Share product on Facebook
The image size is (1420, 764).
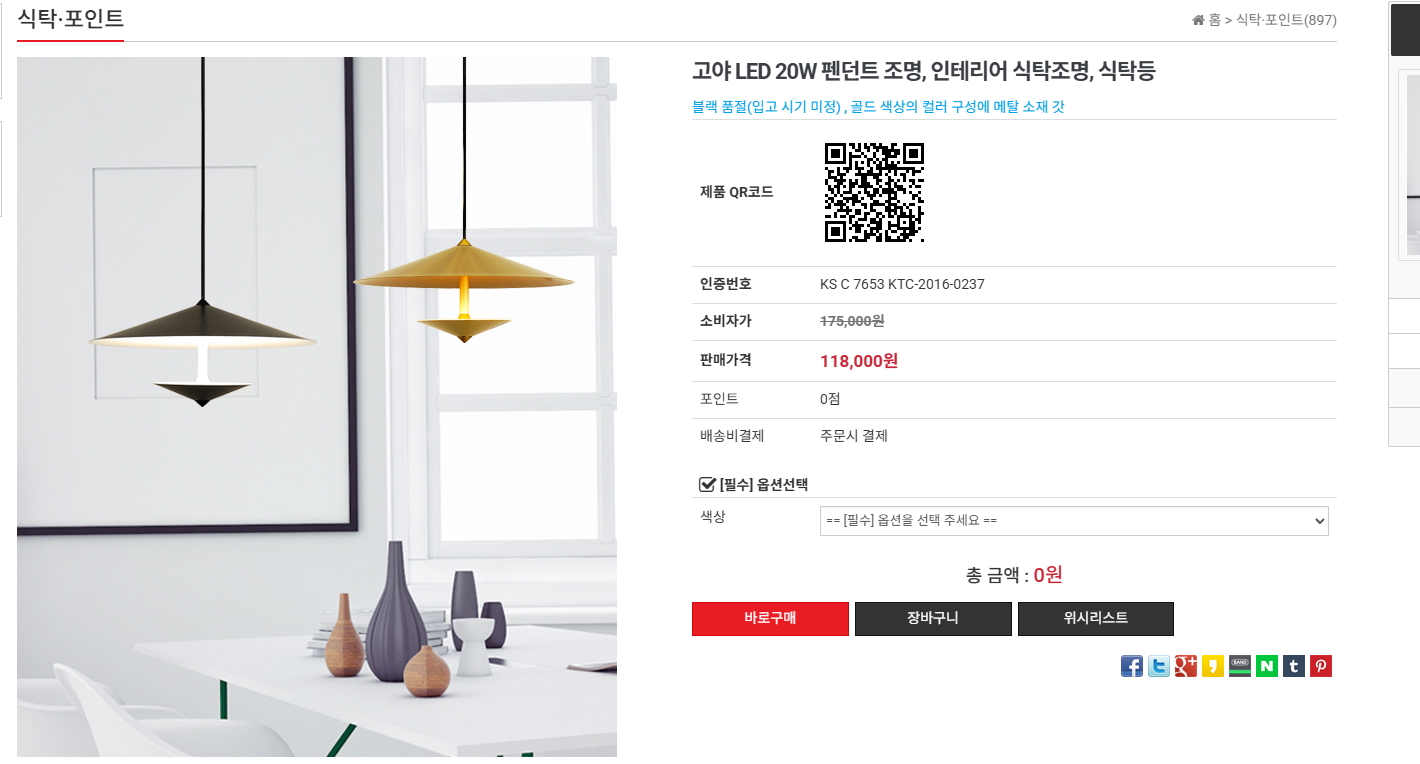[1132, 666]
